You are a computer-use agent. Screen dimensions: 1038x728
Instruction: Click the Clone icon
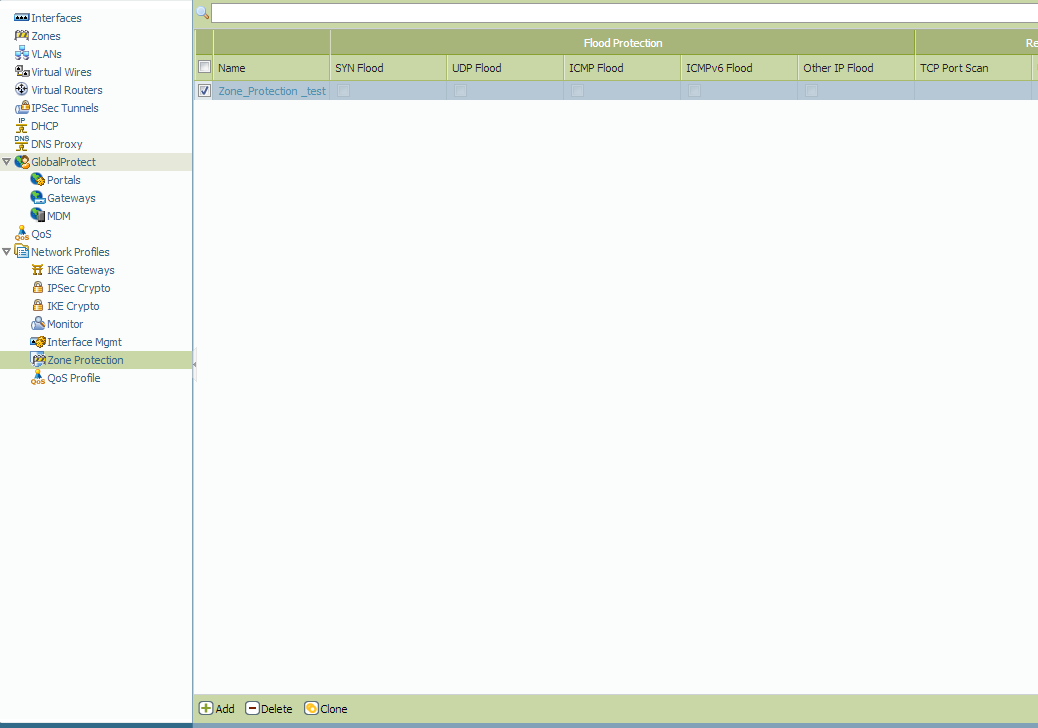click(311, 708)
